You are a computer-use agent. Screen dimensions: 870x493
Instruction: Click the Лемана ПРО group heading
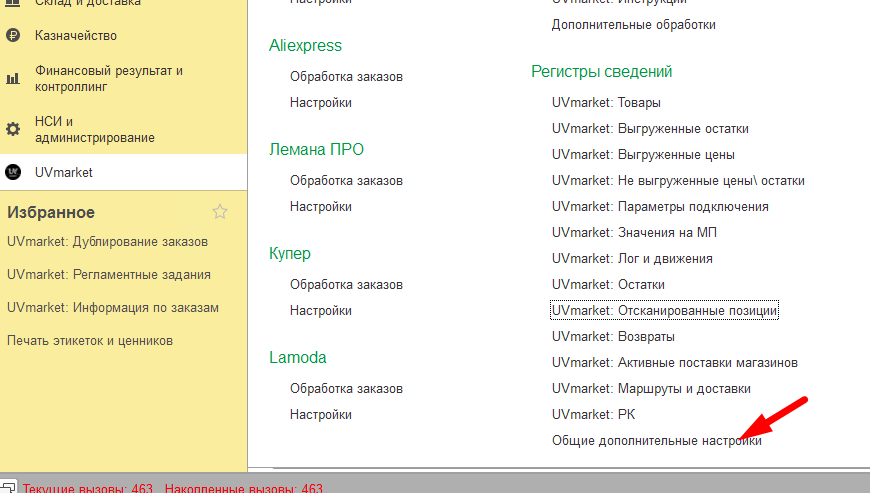coord(316,150)
